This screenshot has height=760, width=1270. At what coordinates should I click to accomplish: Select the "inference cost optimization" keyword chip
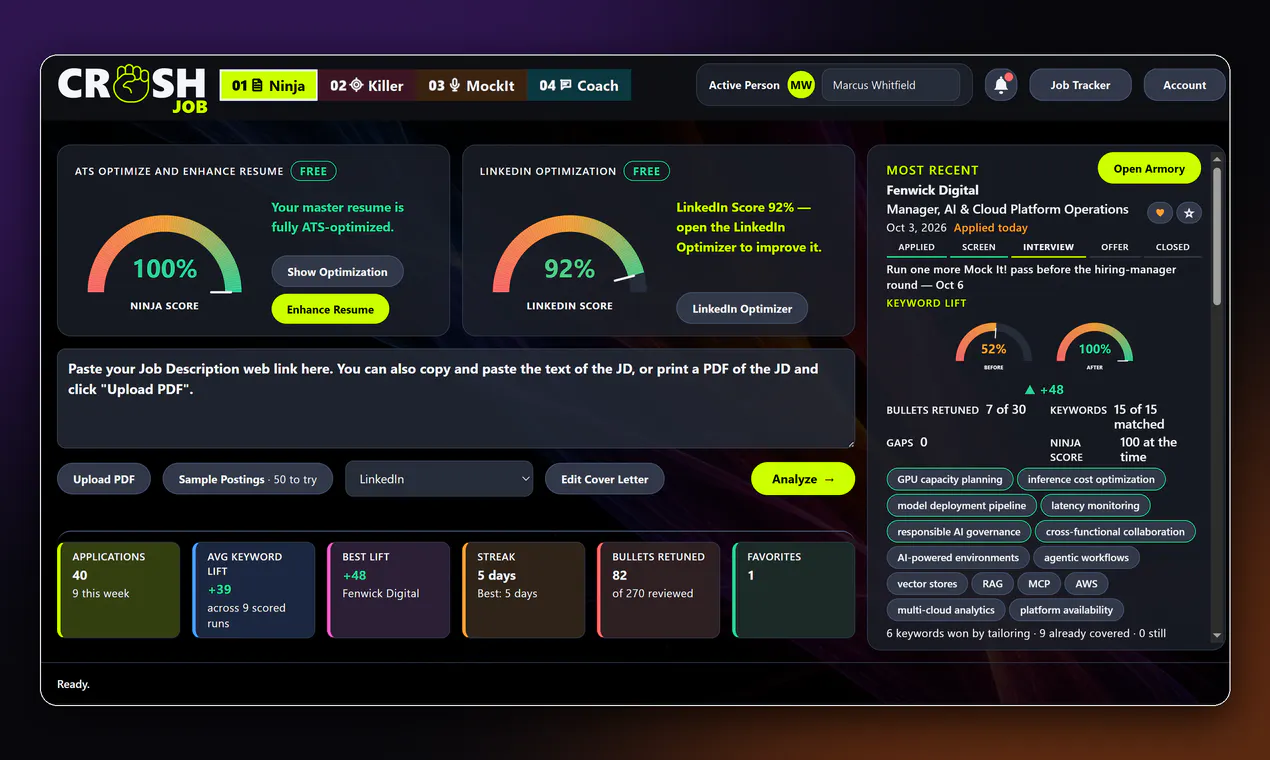pos(1091,479)
